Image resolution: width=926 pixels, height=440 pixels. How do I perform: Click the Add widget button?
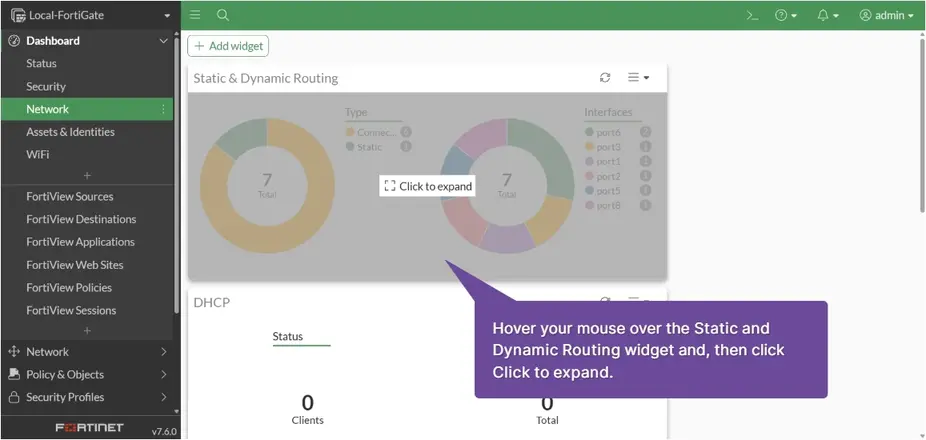coord(228,46)
